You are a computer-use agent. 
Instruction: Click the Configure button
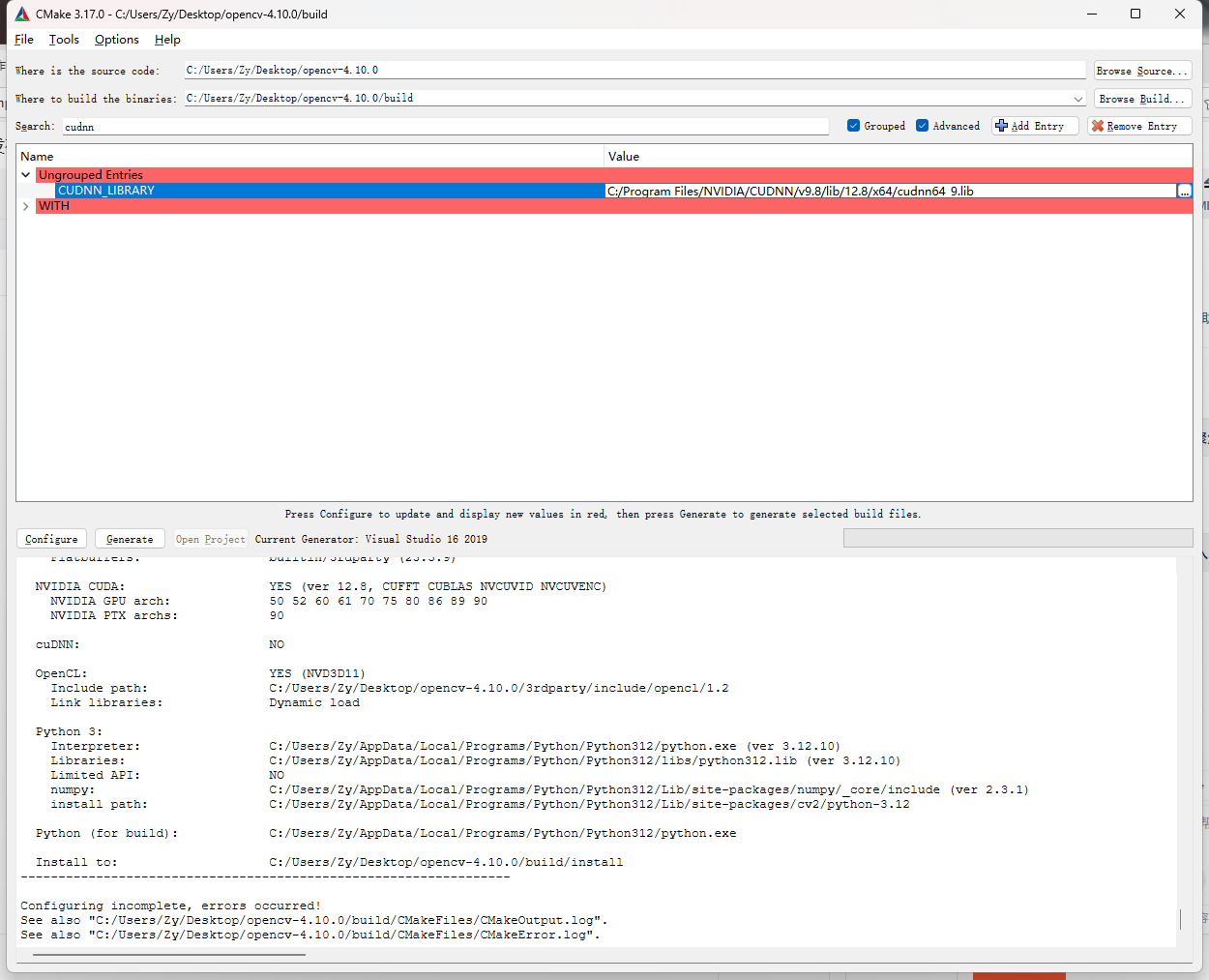pyautogui.click(x=52, y=539)
